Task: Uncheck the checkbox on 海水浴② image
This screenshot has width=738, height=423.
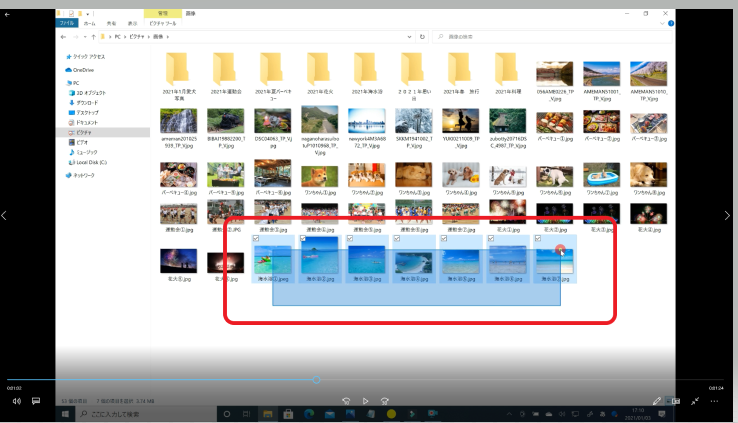Action: (303, 240)
